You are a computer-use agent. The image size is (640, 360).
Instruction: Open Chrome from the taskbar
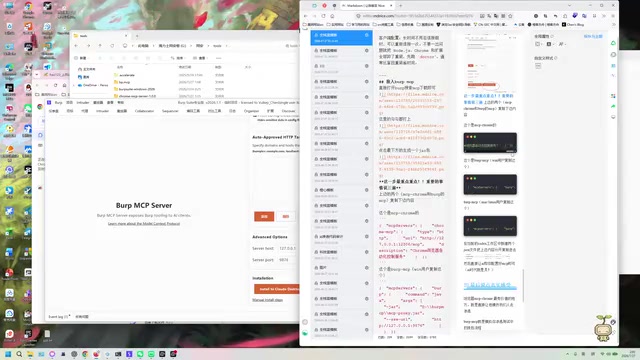click(x=85, y=354)
